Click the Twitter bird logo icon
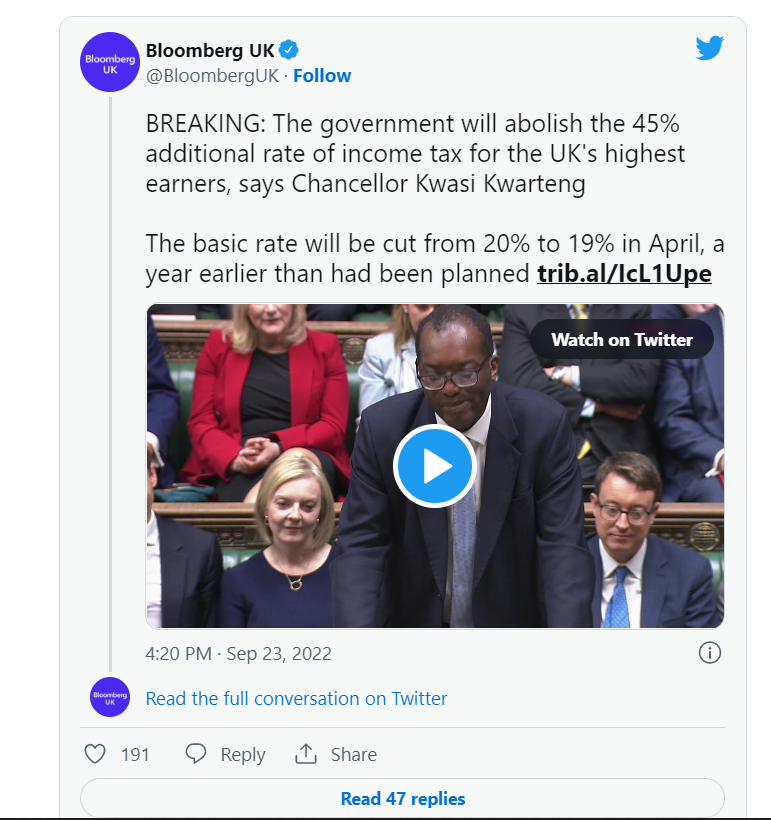The width and height of the screenshot is (771, 820). pos(709,48)
